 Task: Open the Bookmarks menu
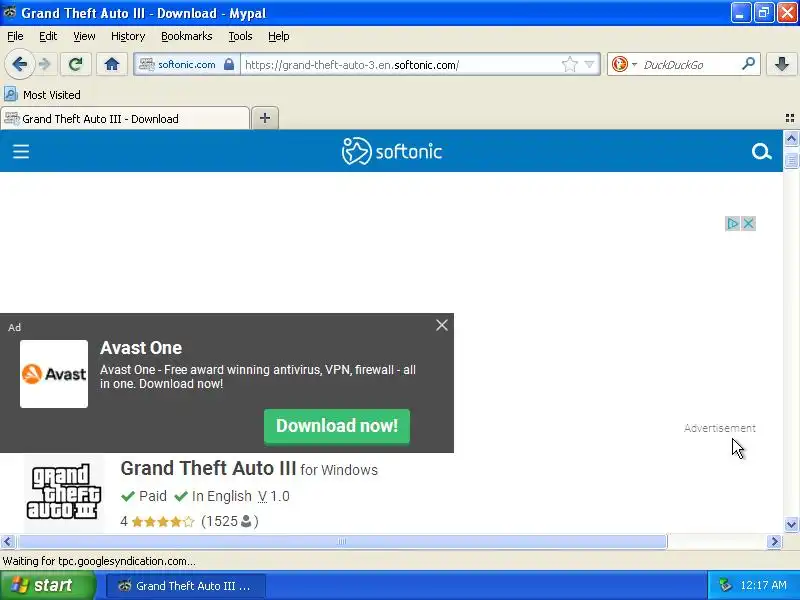point(187,36)
